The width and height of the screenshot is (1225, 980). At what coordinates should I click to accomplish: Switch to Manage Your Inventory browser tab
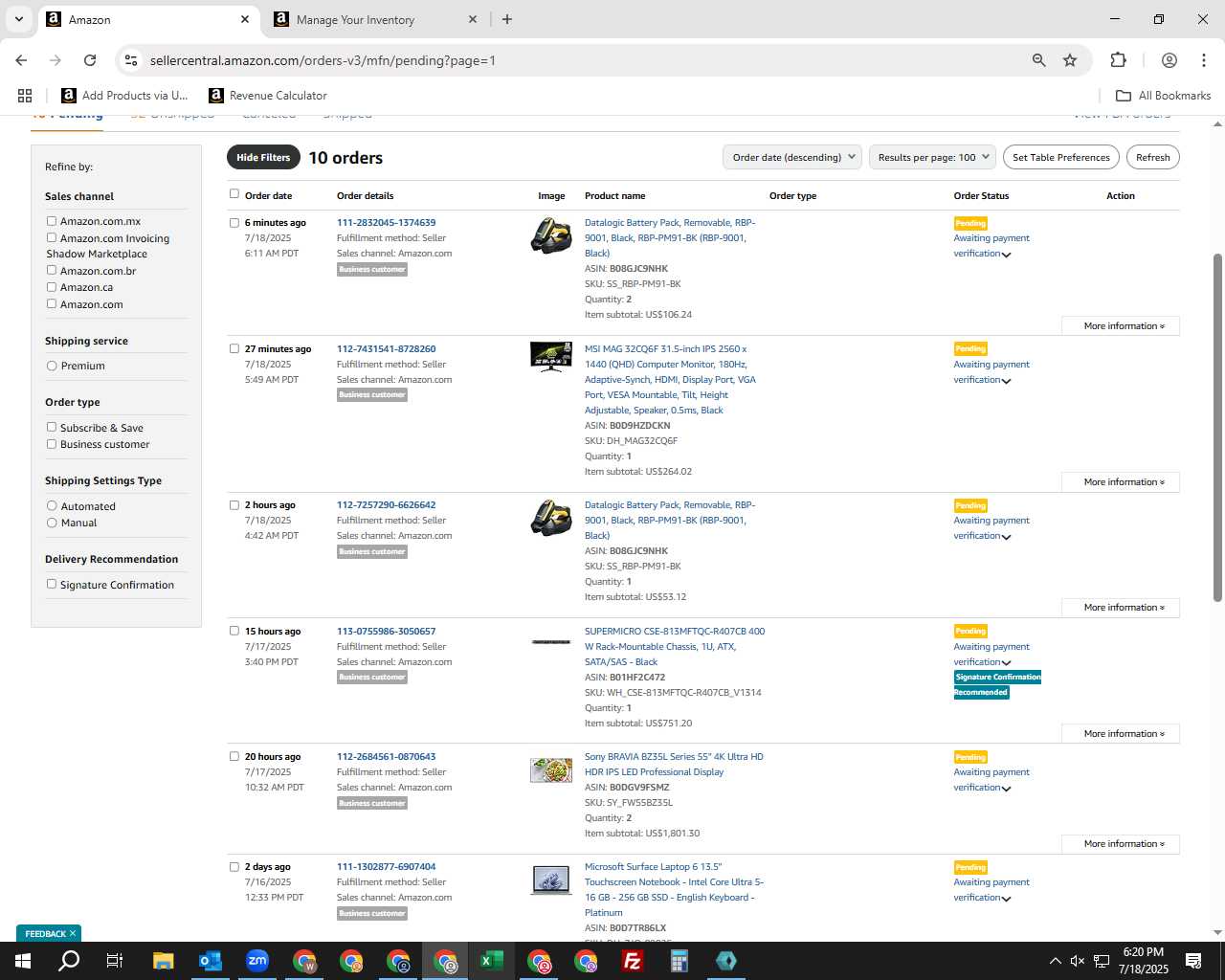pos(375,19)
